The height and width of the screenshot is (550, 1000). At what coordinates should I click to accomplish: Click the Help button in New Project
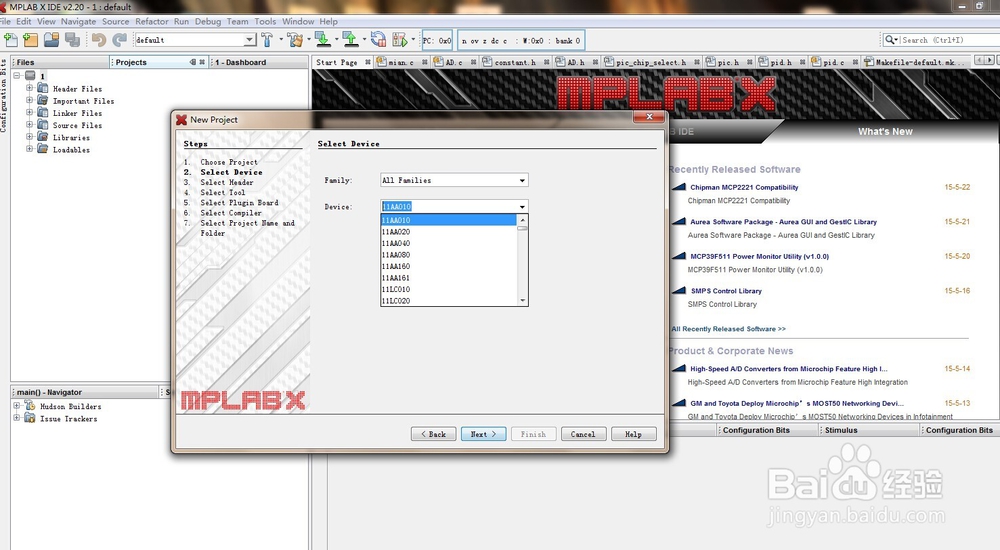click(x=633, y=434)
